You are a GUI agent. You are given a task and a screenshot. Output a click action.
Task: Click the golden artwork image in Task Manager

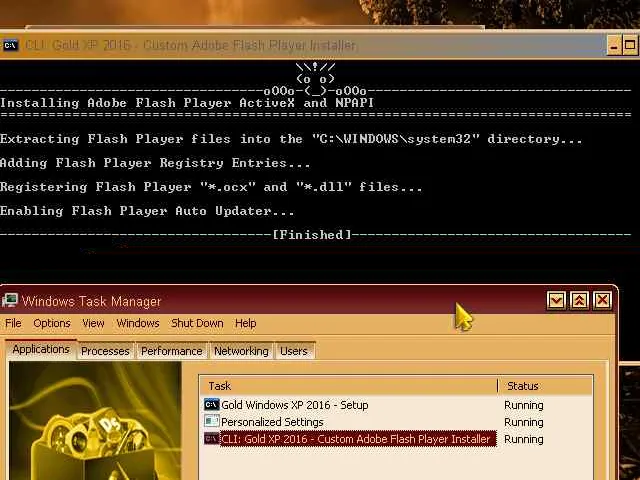click(x=96, y=420)
